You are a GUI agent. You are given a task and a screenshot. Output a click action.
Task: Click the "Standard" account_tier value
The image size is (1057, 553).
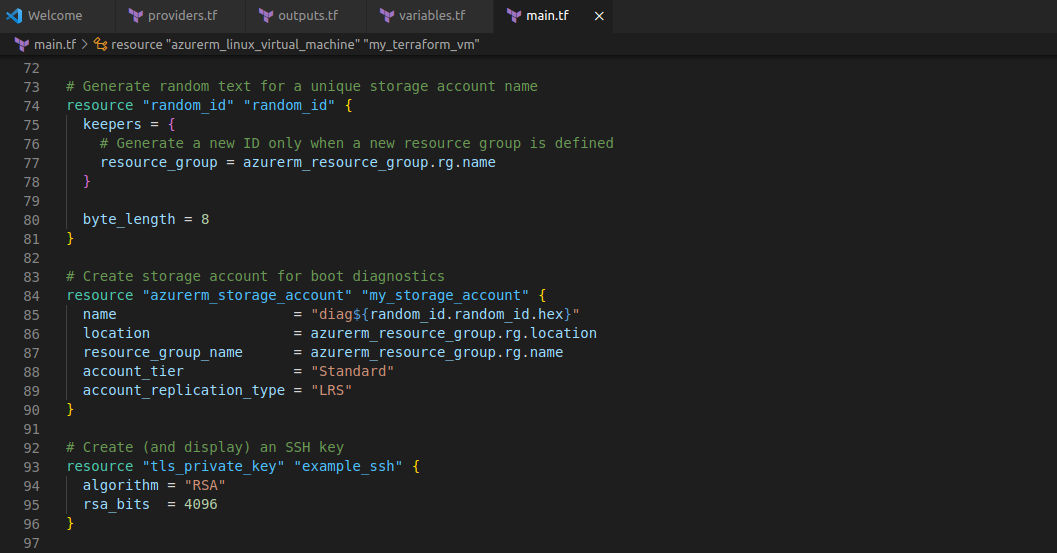tap(352, 371)
